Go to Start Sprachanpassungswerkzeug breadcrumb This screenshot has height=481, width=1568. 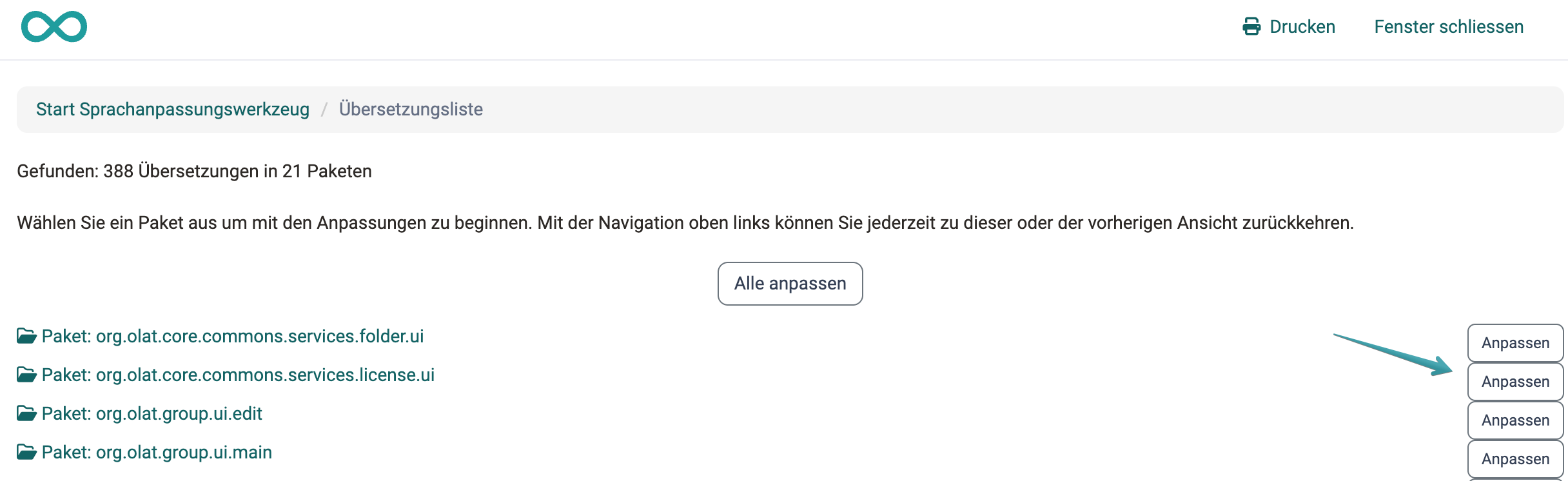173,109
